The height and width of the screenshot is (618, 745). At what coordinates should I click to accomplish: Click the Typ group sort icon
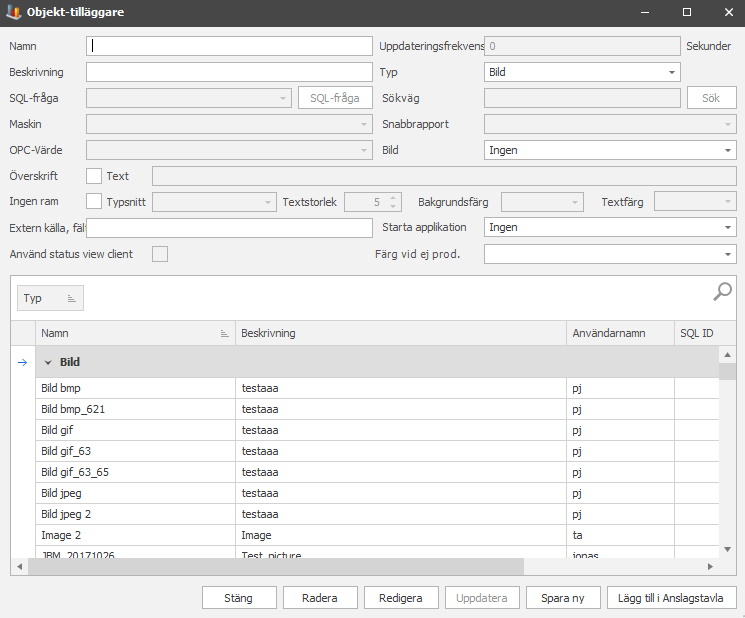click(x=72, y=298)
